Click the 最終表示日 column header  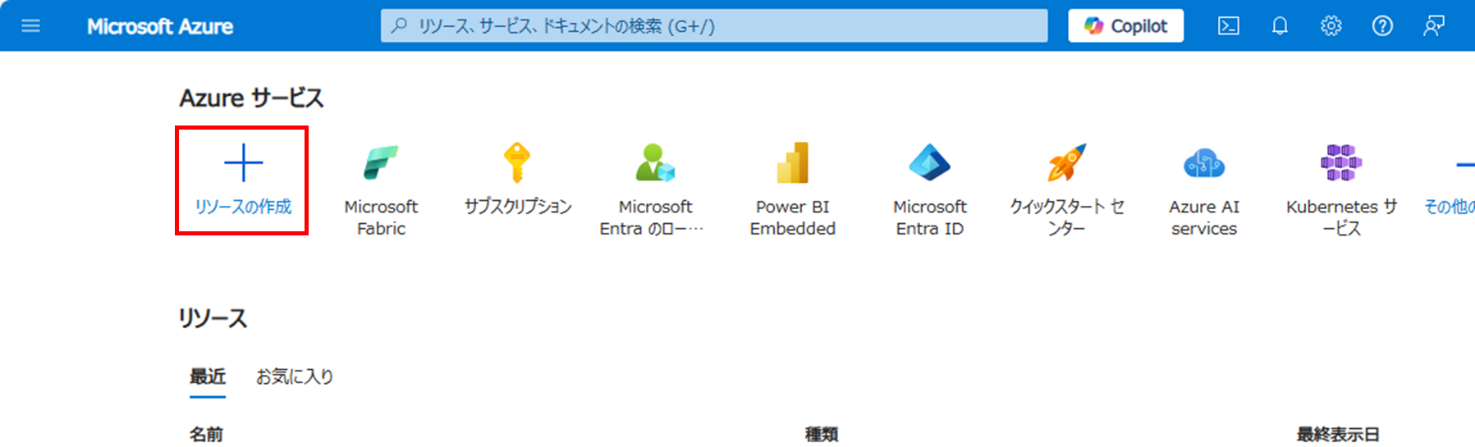[x=1338, y=434]
